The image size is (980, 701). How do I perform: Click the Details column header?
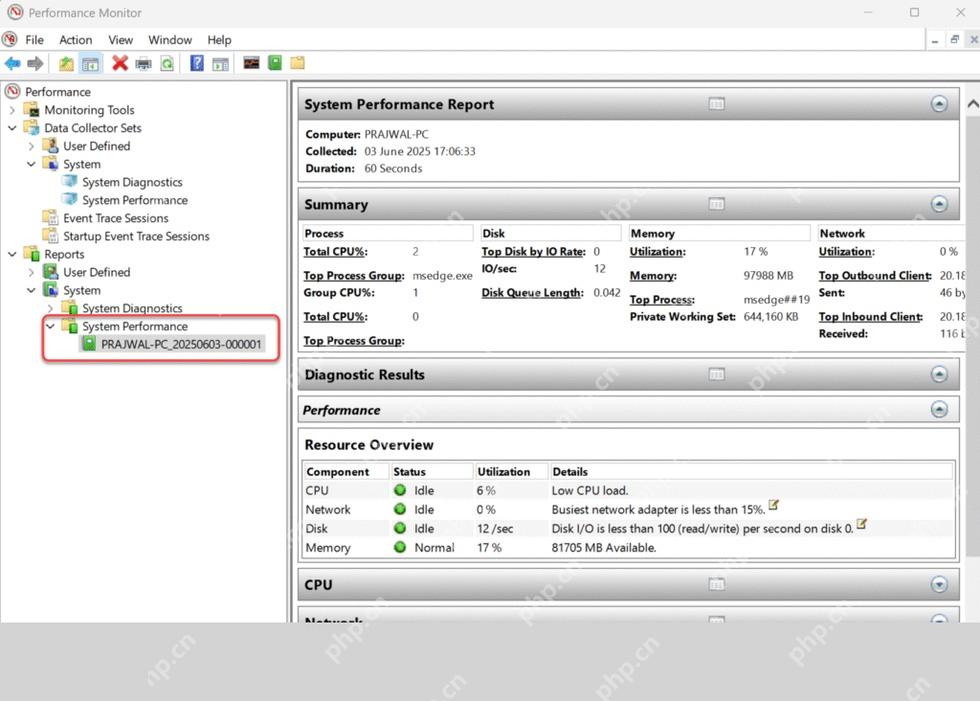coord(751,472)
